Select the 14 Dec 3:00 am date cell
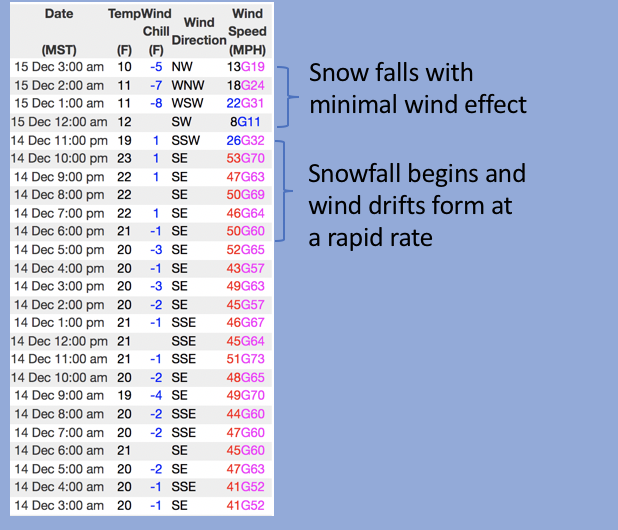 (x=58, y=506)
